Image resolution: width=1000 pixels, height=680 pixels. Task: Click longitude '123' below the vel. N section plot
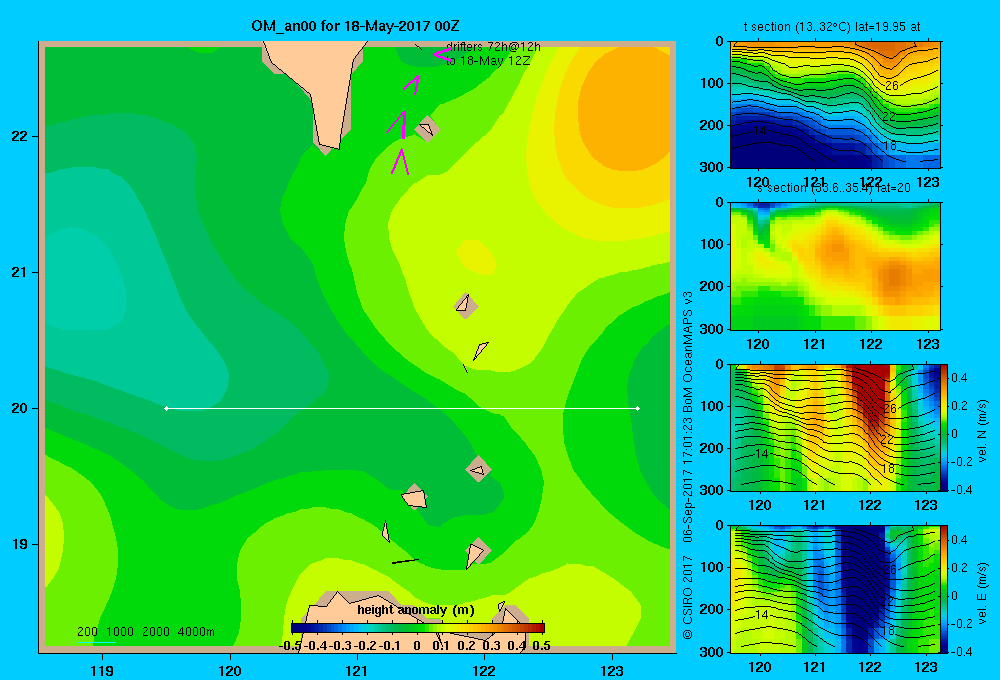point(926,505)
